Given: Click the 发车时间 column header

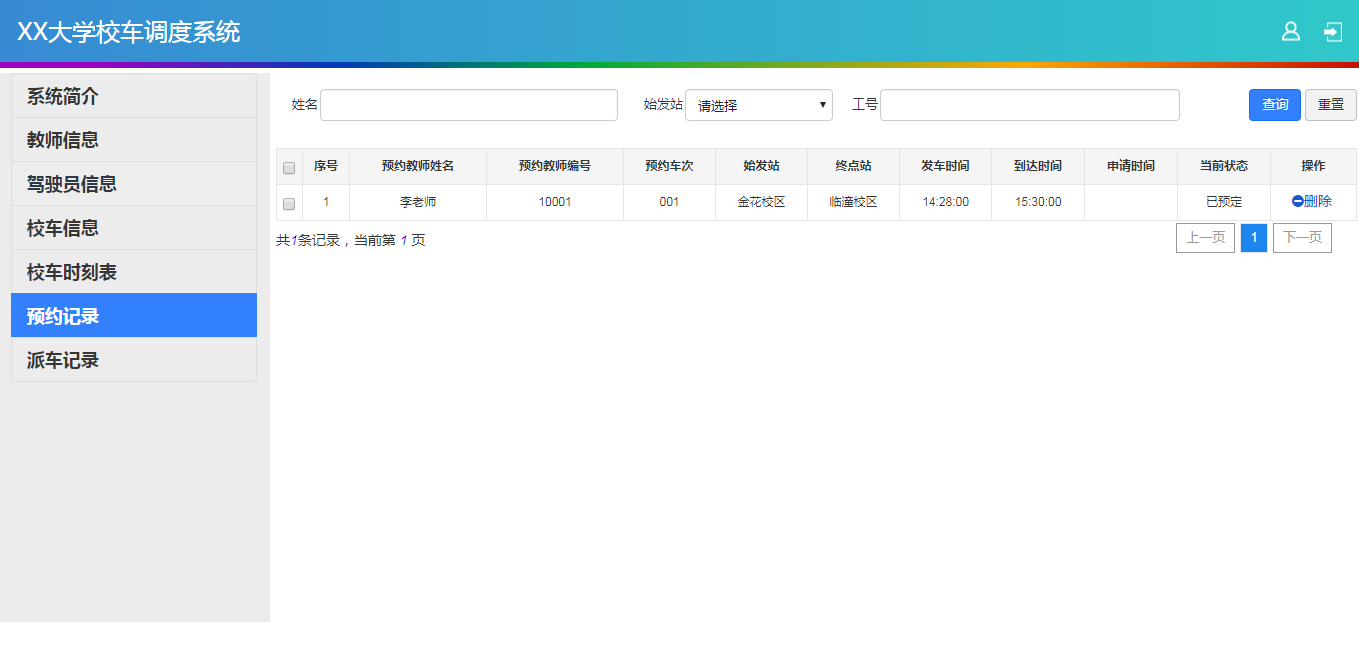Looking at the screenshot, I should (x=945, y=166).
